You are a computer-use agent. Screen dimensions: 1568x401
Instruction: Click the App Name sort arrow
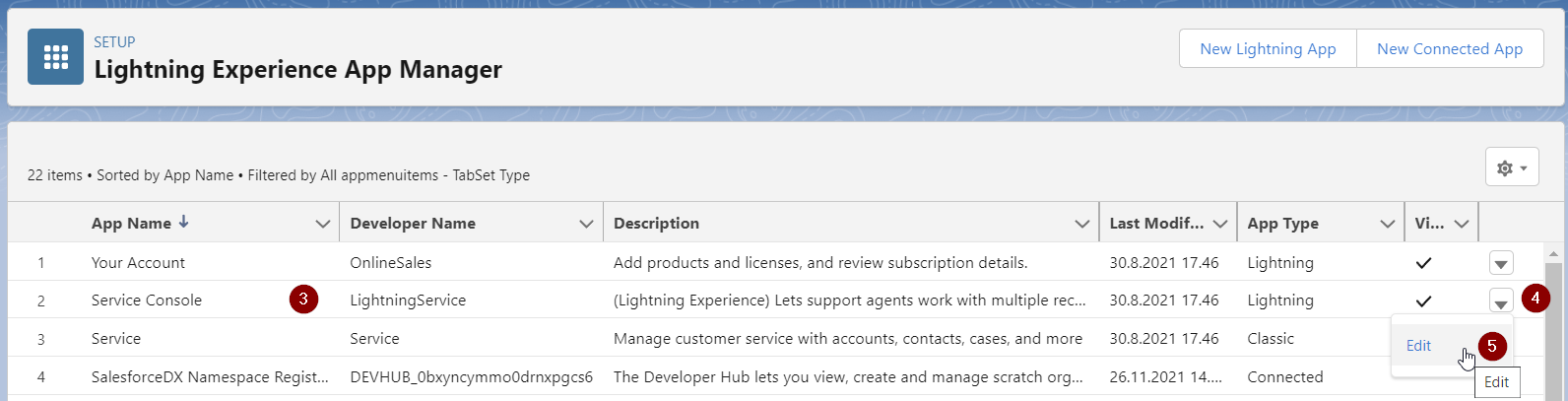click(183, 223)
